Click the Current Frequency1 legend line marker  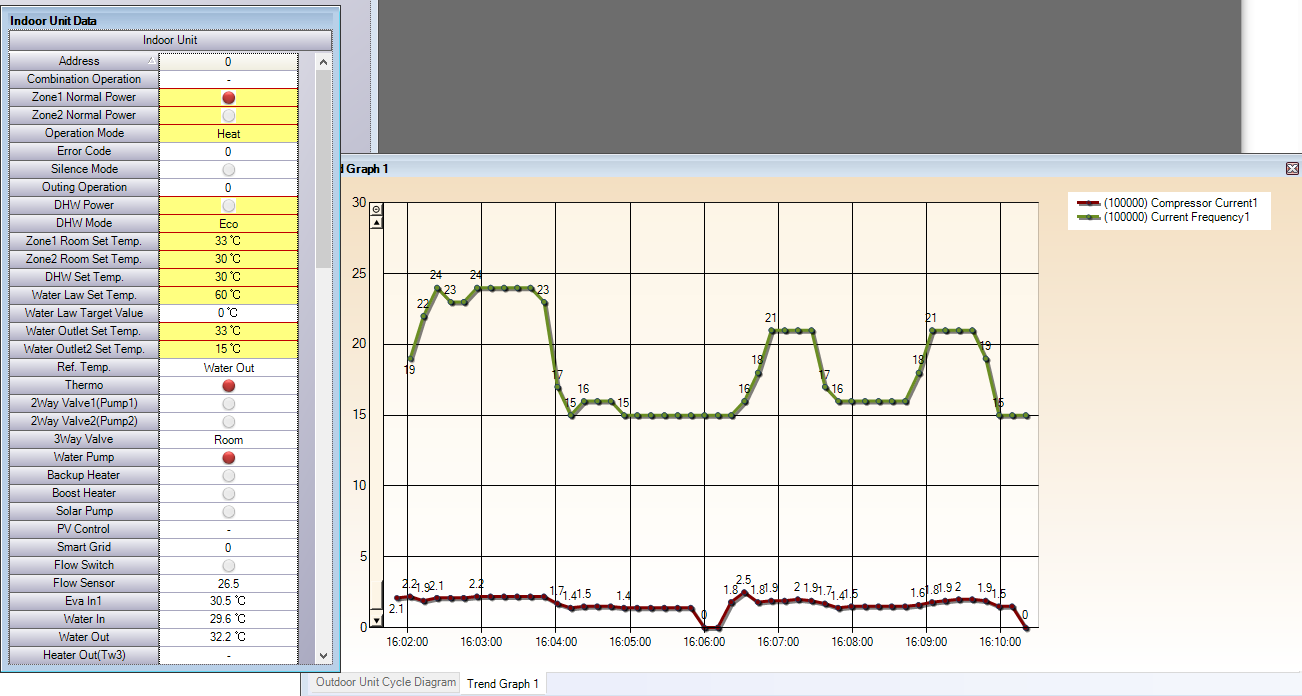(x=1088, y=217)
